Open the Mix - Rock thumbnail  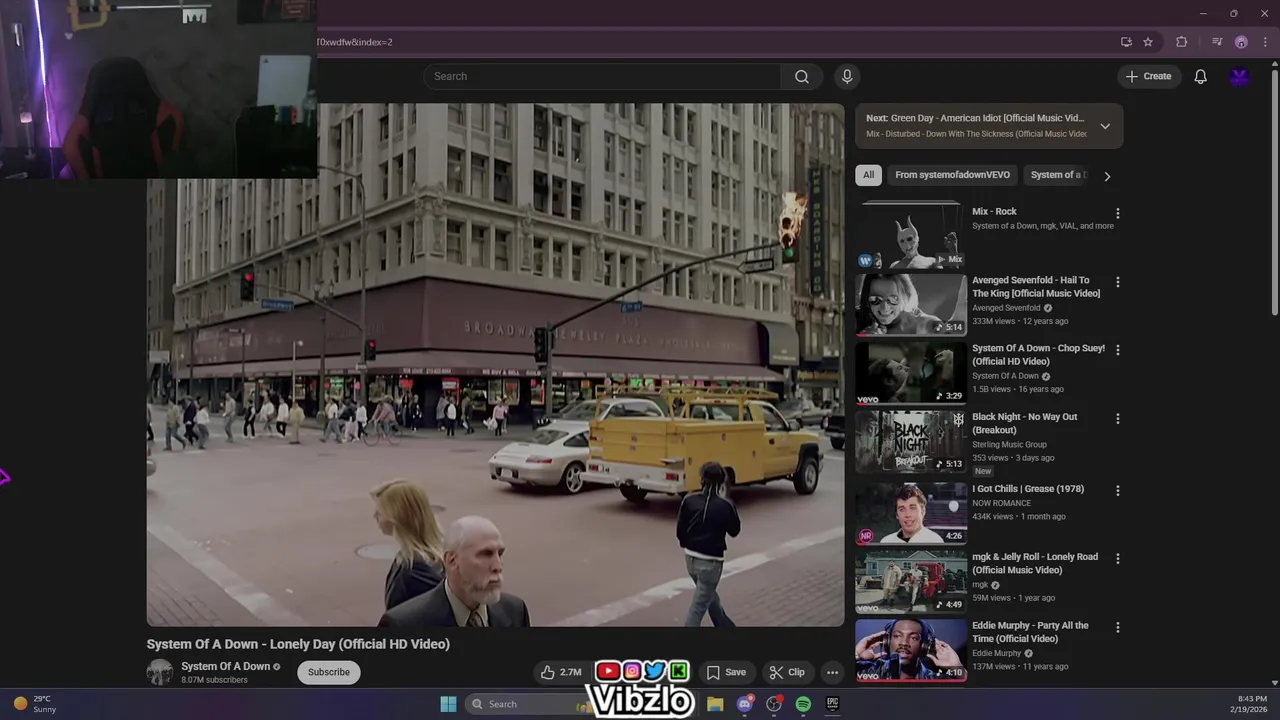(911, 235)
